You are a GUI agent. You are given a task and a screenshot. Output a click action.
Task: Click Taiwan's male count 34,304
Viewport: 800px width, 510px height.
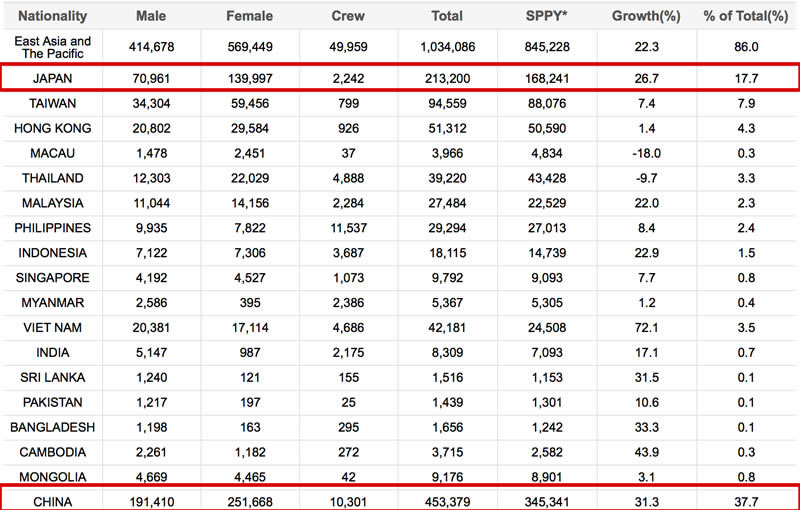click(152, 104)
